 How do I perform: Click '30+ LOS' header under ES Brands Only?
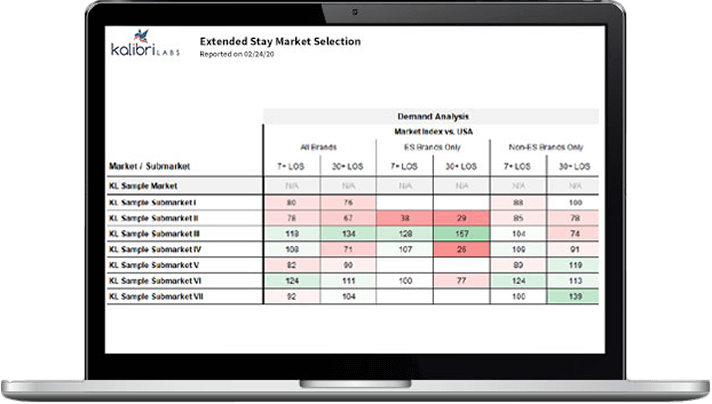(x=461, y=167)
